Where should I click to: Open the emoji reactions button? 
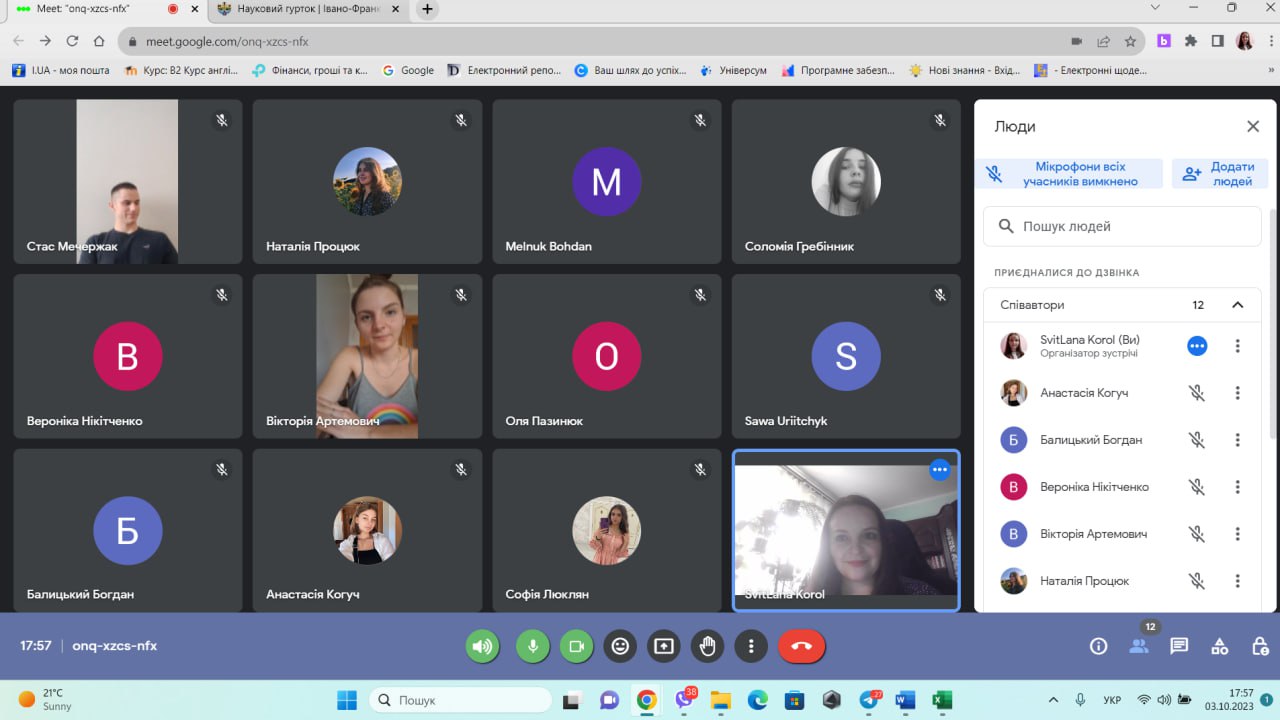tap(620, 646)
